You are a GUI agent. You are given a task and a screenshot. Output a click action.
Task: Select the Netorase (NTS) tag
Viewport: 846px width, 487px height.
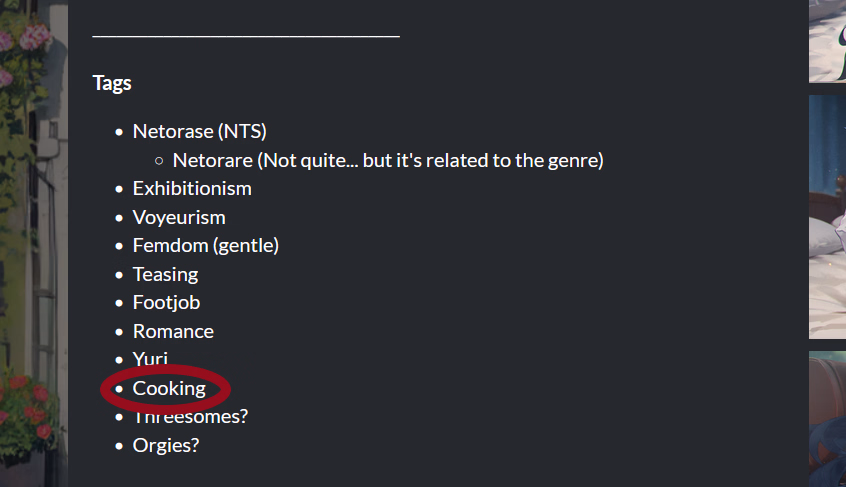tap(200, 131)
